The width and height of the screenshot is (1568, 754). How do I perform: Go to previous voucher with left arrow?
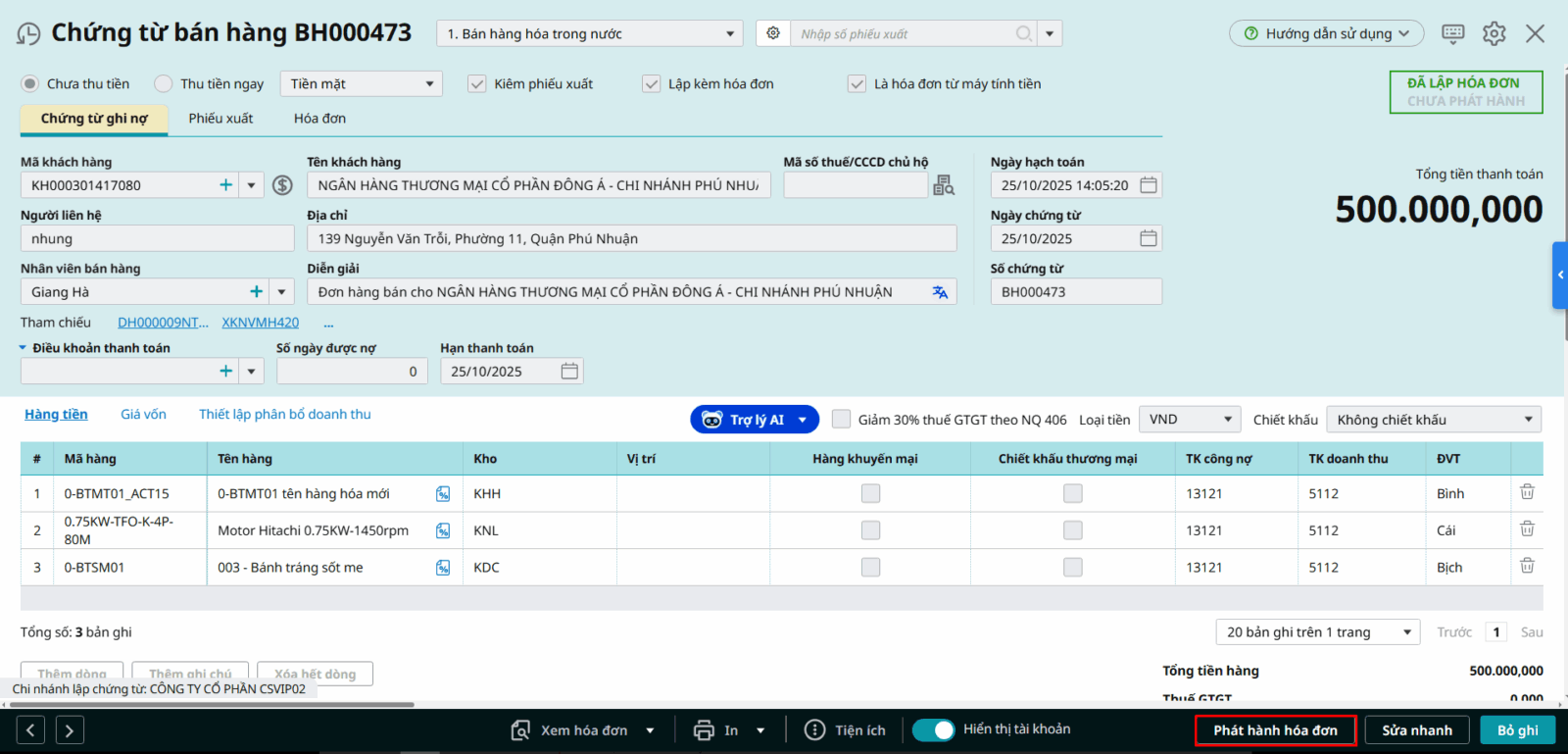[x=30, y=729]
